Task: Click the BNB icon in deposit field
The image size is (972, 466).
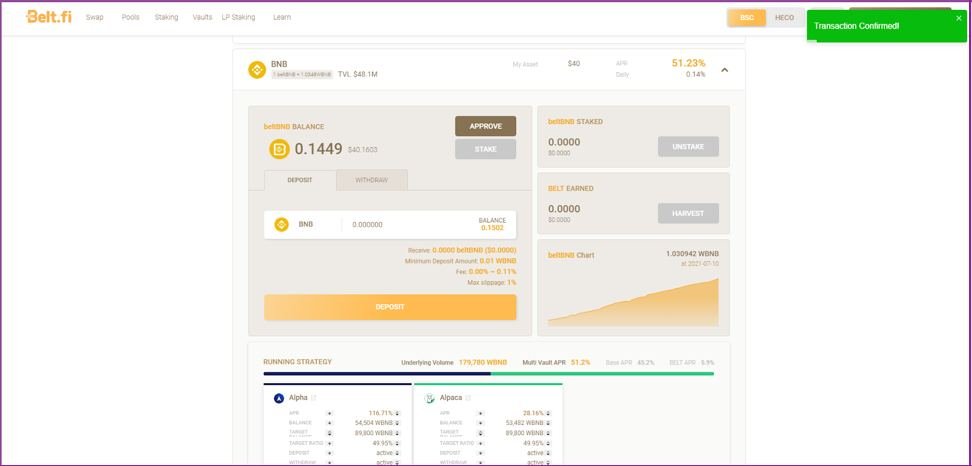Action: click(x=282, y=225)
